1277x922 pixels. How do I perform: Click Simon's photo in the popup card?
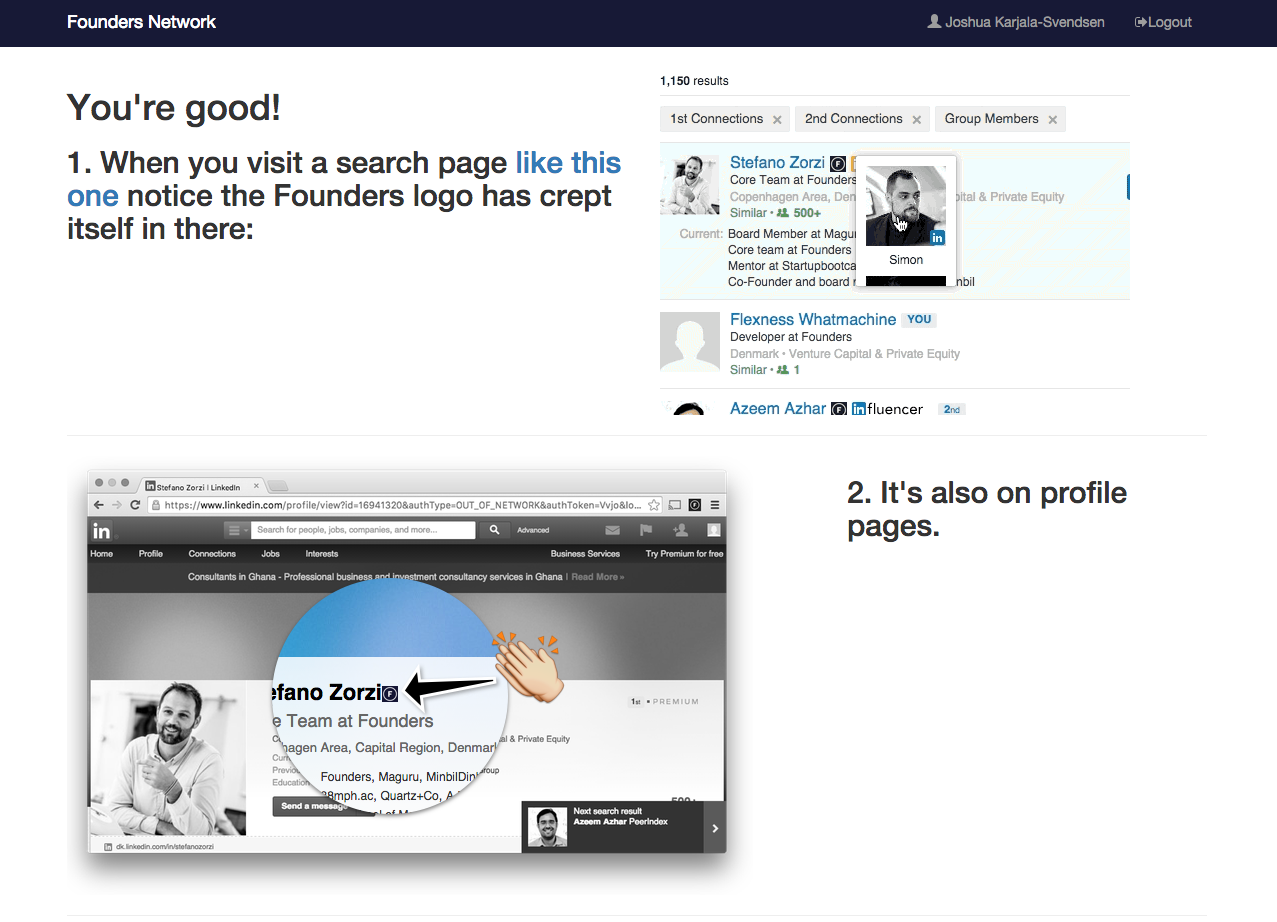click(x=906, y=205)
